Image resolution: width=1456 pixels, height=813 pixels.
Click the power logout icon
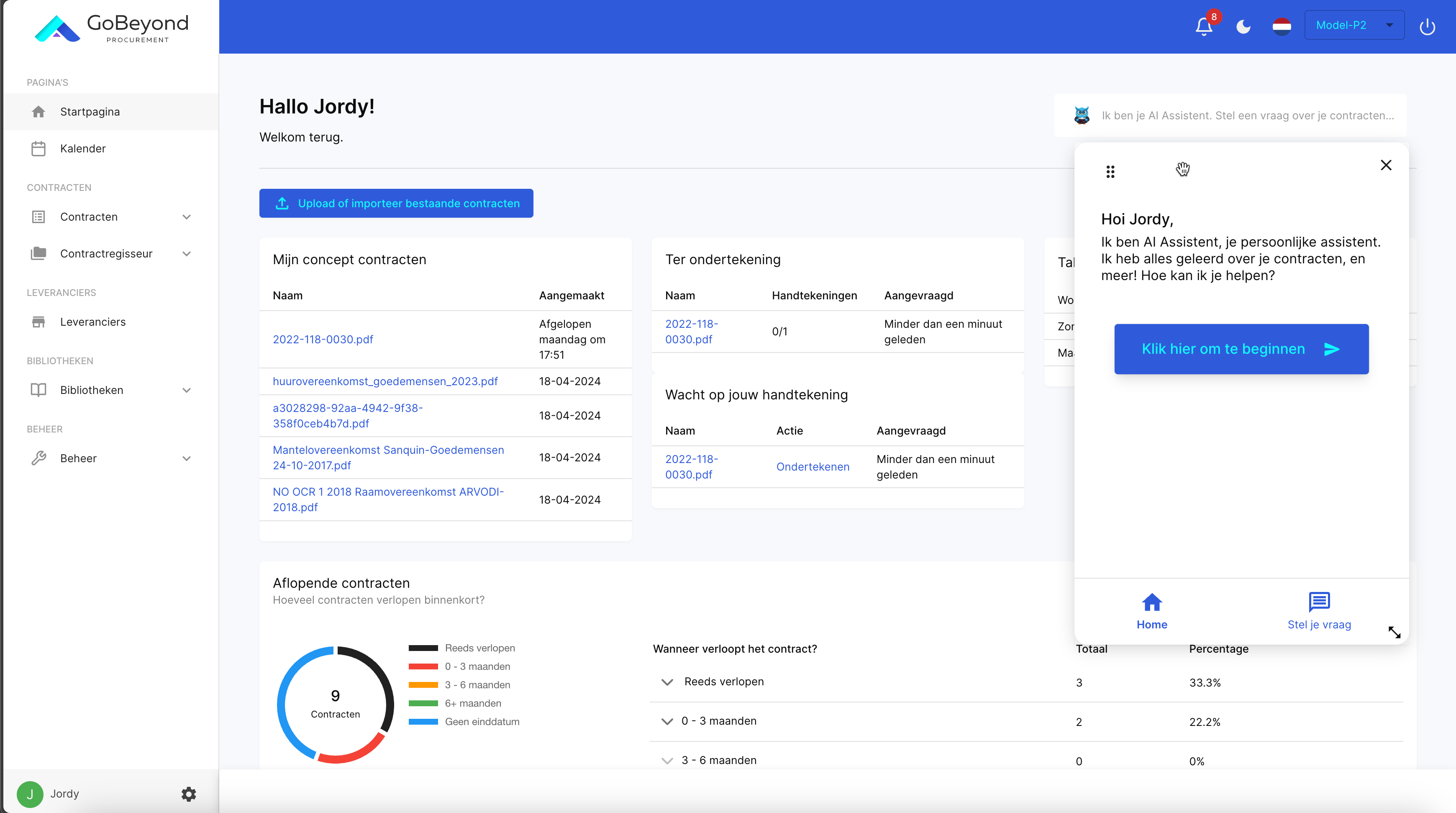1427,26
